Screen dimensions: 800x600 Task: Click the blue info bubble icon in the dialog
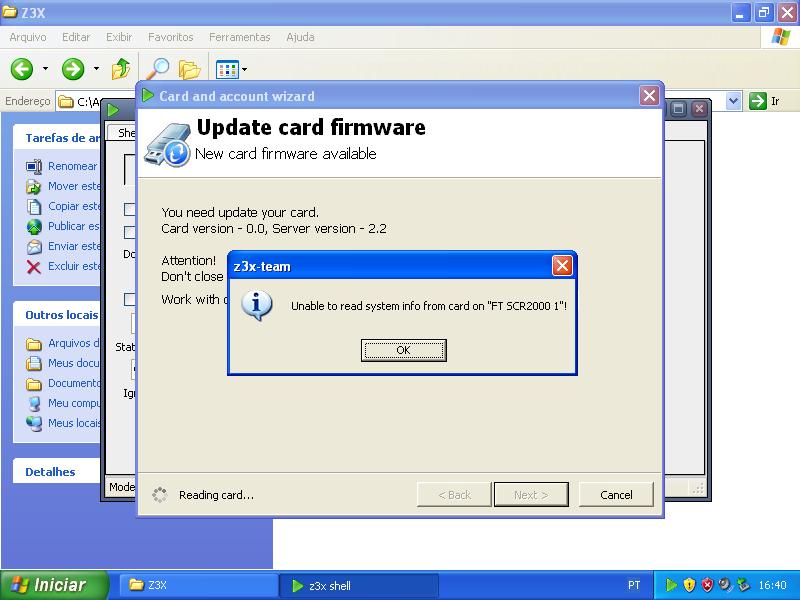[x=256, y=305]
